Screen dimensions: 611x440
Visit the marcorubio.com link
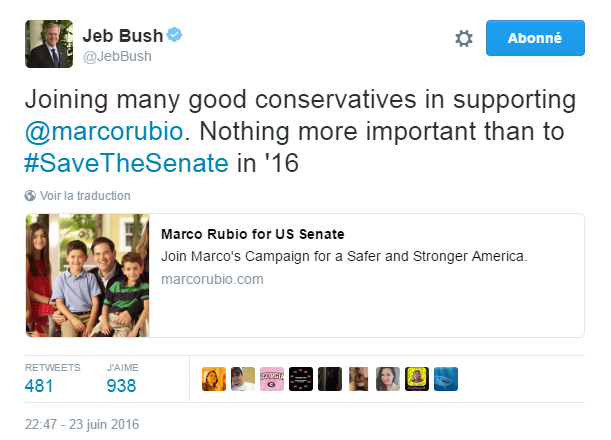[212, 279]
